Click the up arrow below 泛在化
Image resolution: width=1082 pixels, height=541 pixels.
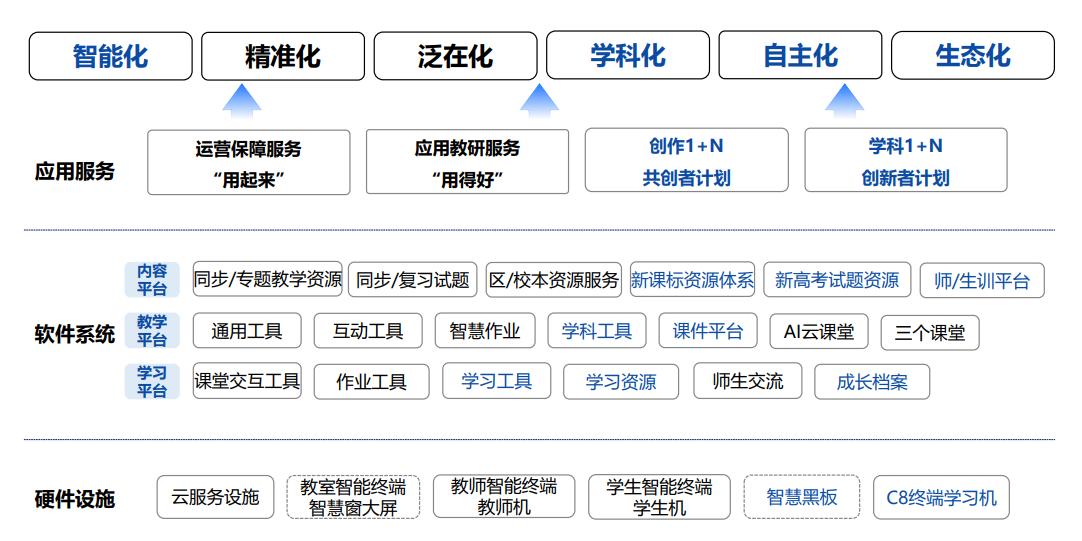click(x=539, y=102)
